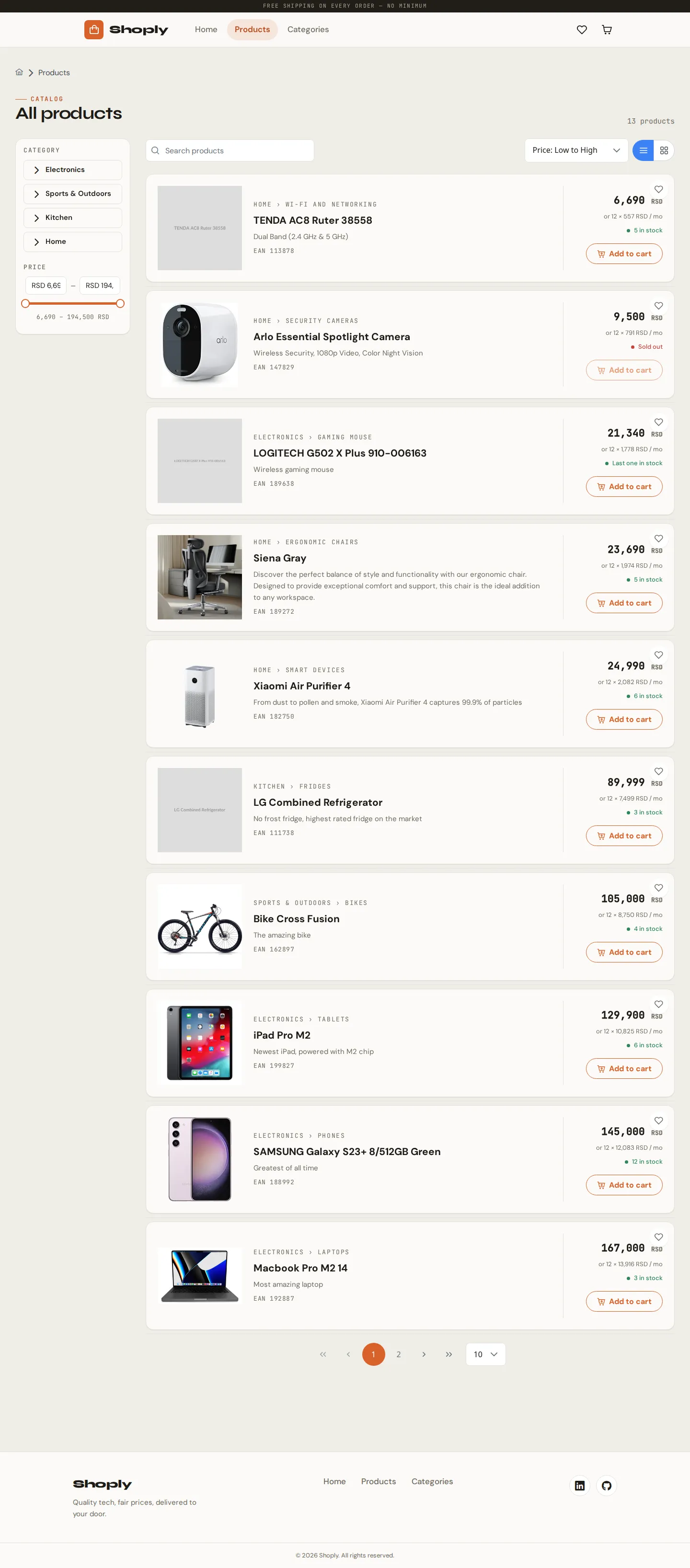Open the Bike Cross Fusion product title
The image size is (690, 1568).
(296, 918)
